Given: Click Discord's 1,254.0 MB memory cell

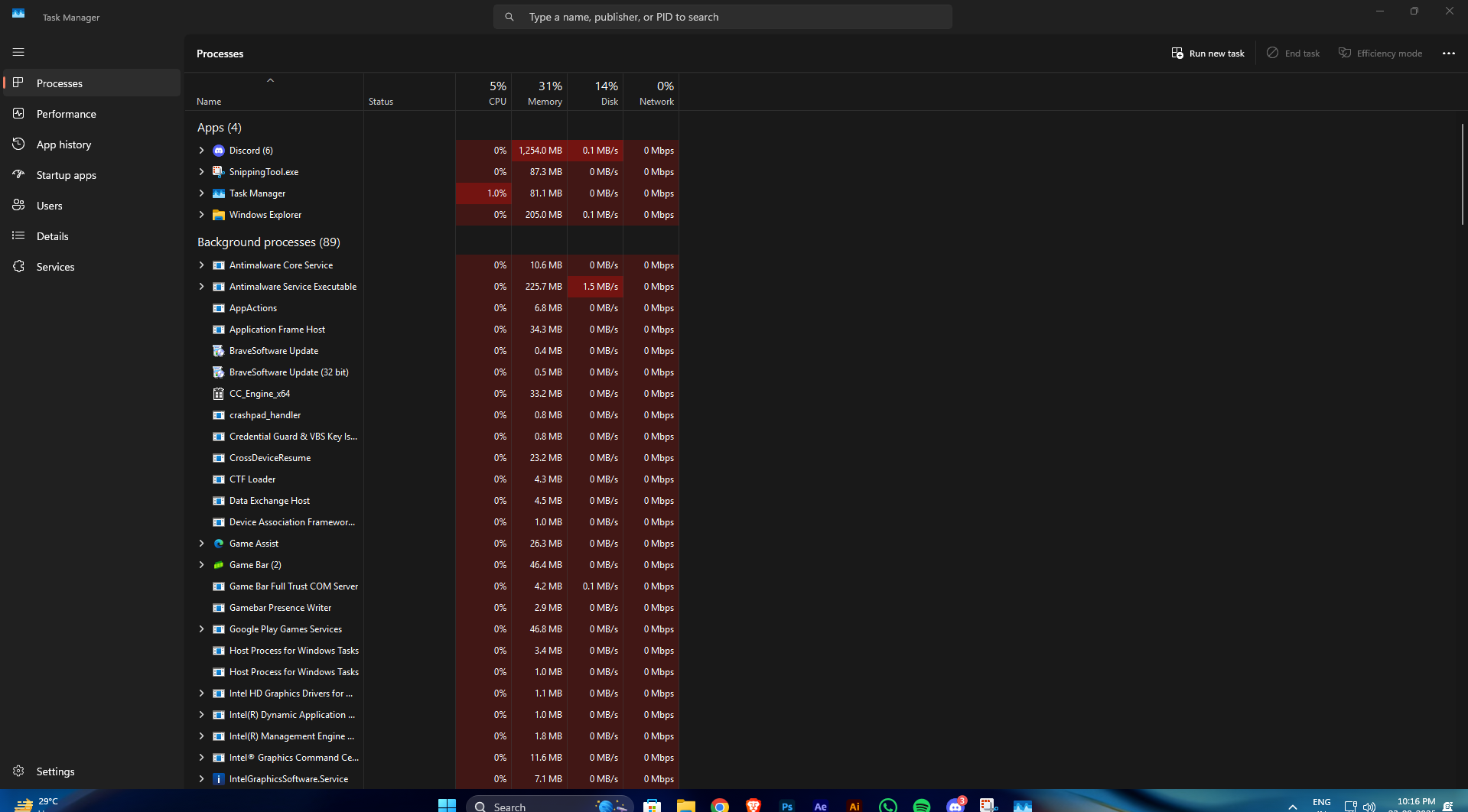Looking at the screenshot, I should click(539, 151).
